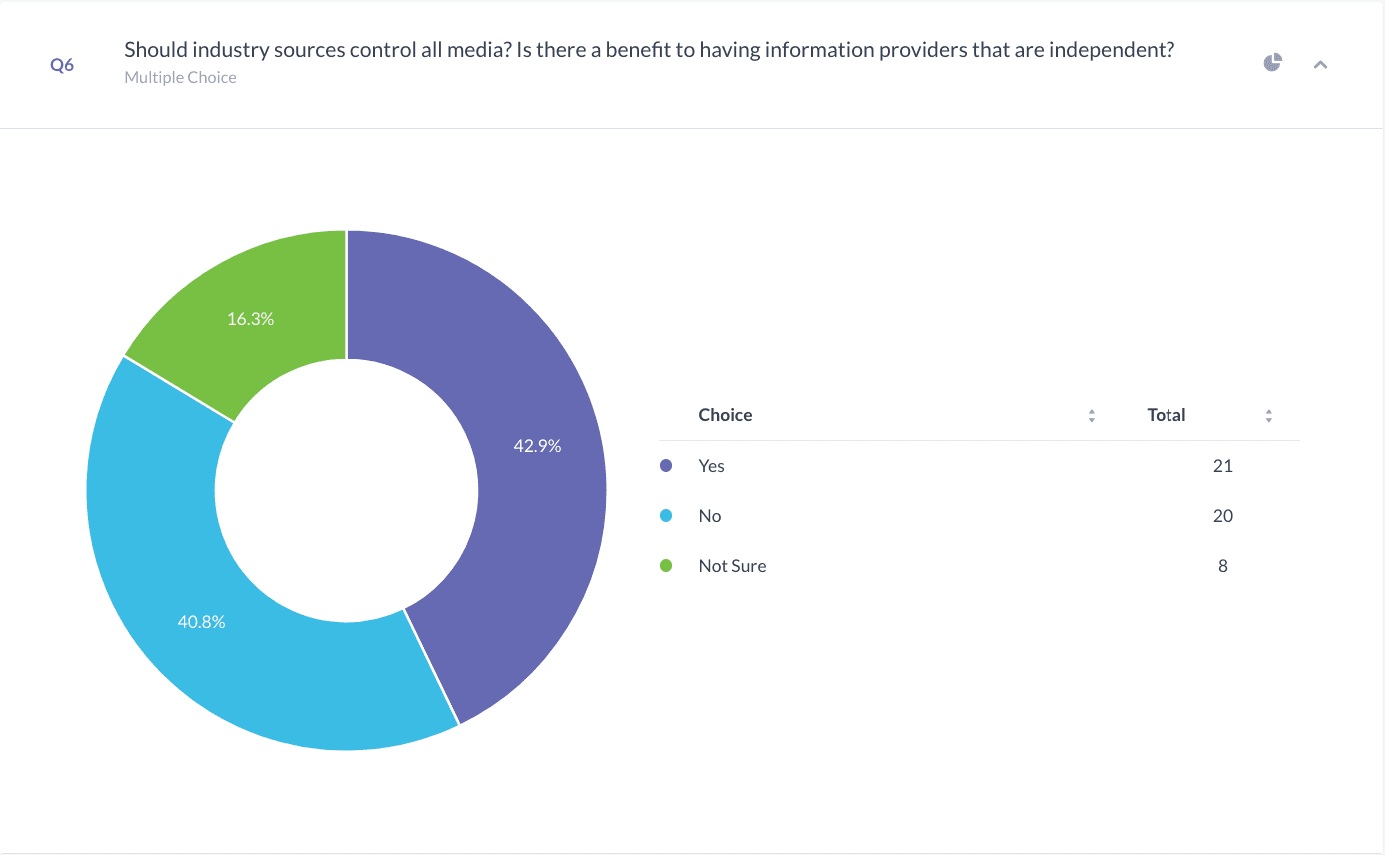Click the purple Yes legend dot
Viewport: 1385px width, 855px height.
[x=667, y=466]
